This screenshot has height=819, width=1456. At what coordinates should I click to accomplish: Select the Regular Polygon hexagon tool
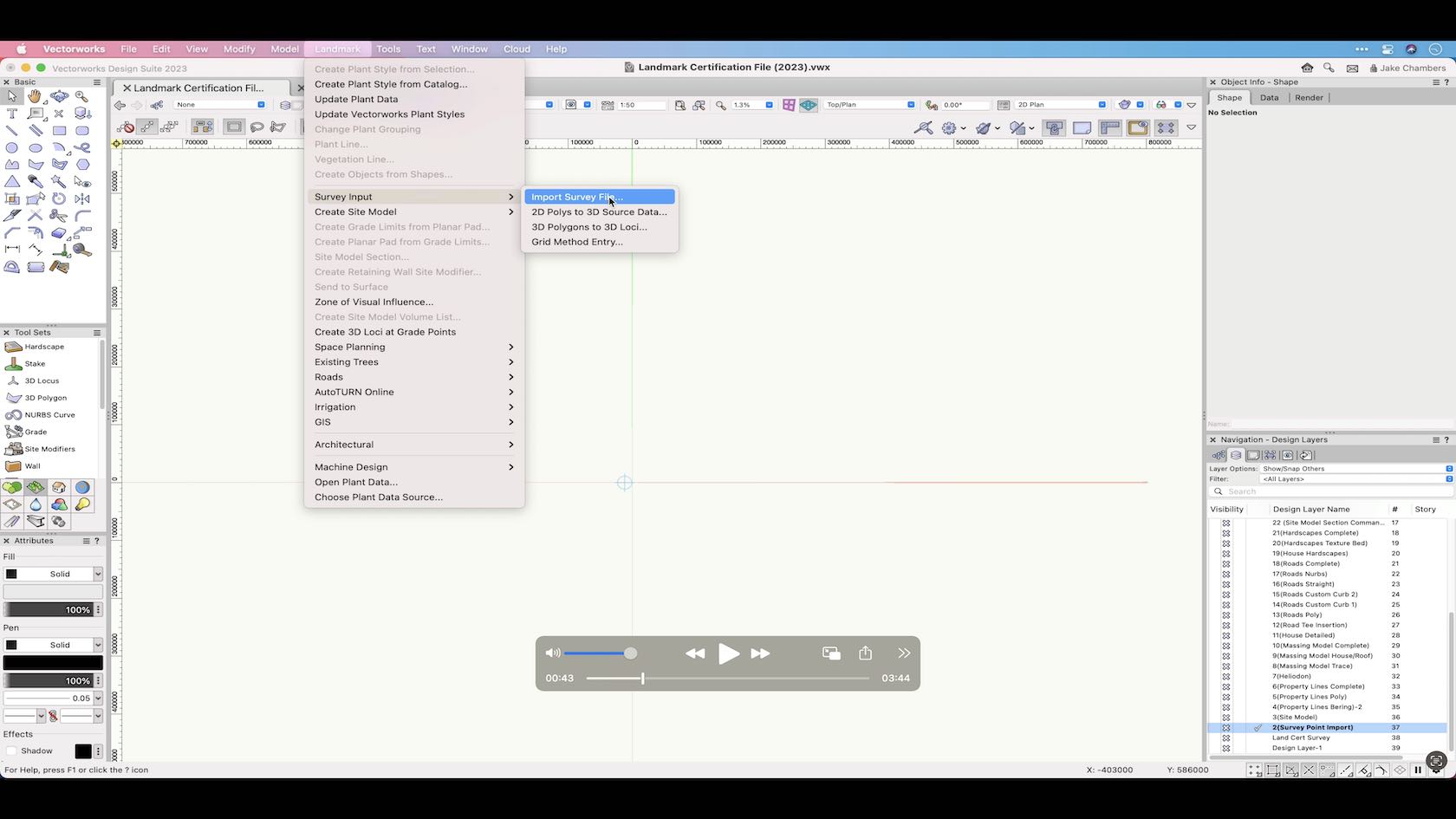point(82,165)
